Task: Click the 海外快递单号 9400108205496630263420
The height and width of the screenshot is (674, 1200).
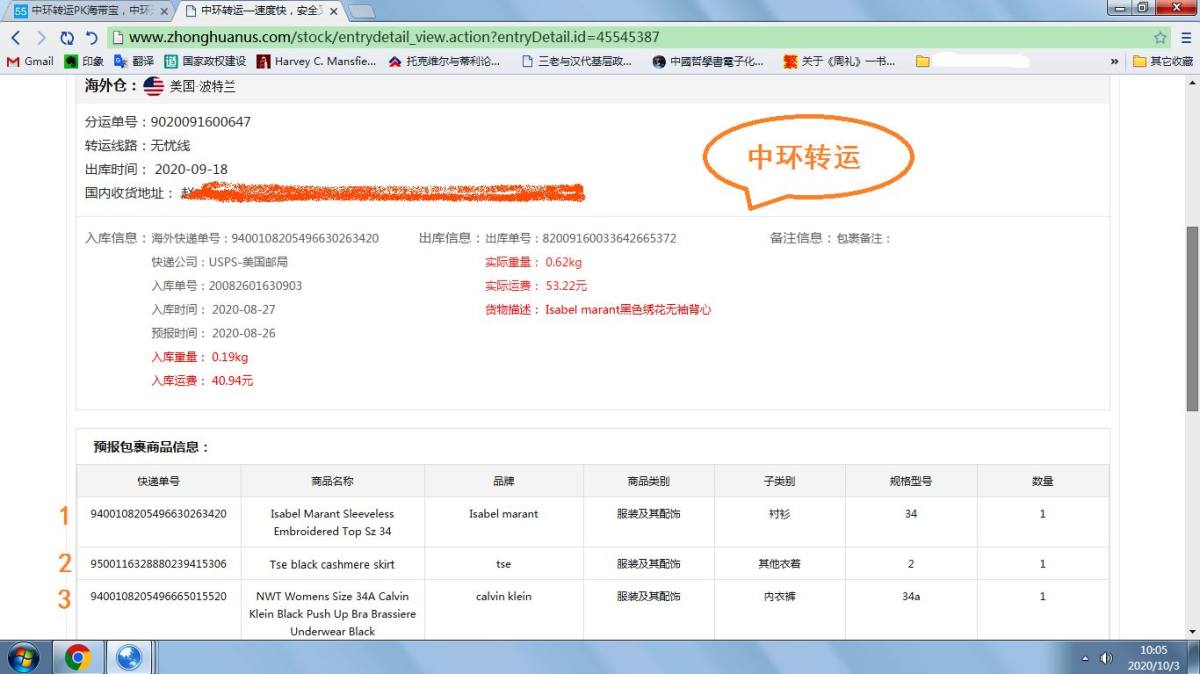Action: tap(265, 238)
